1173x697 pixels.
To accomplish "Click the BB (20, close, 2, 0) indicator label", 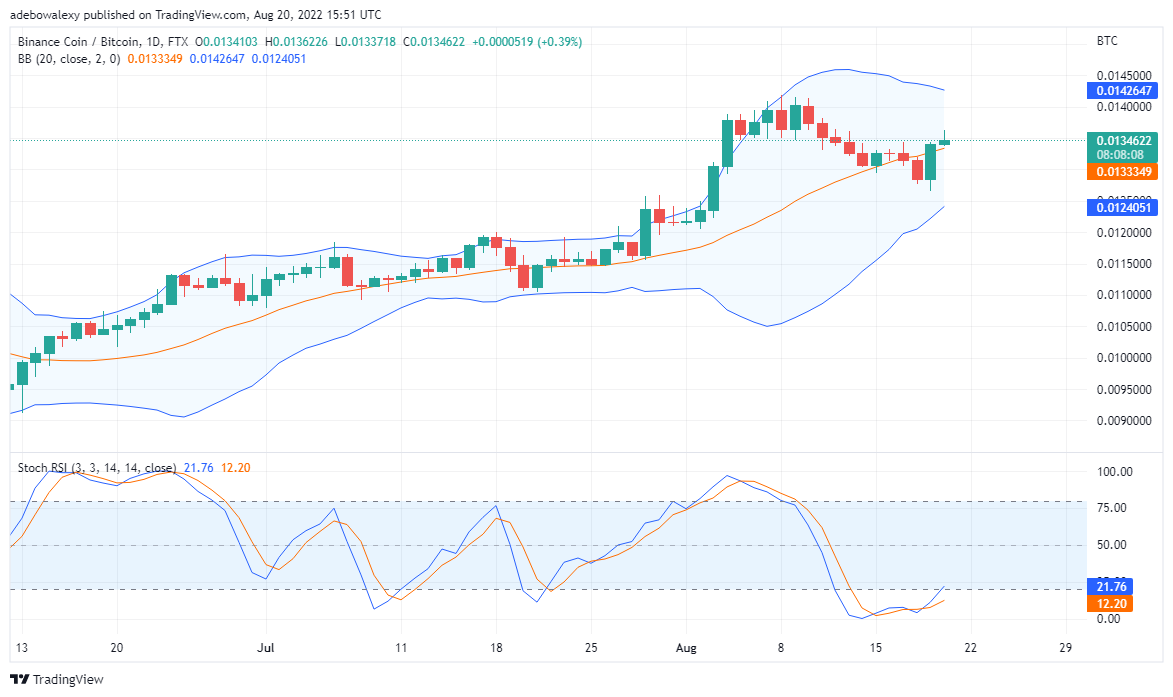I will tap(69, 58).
